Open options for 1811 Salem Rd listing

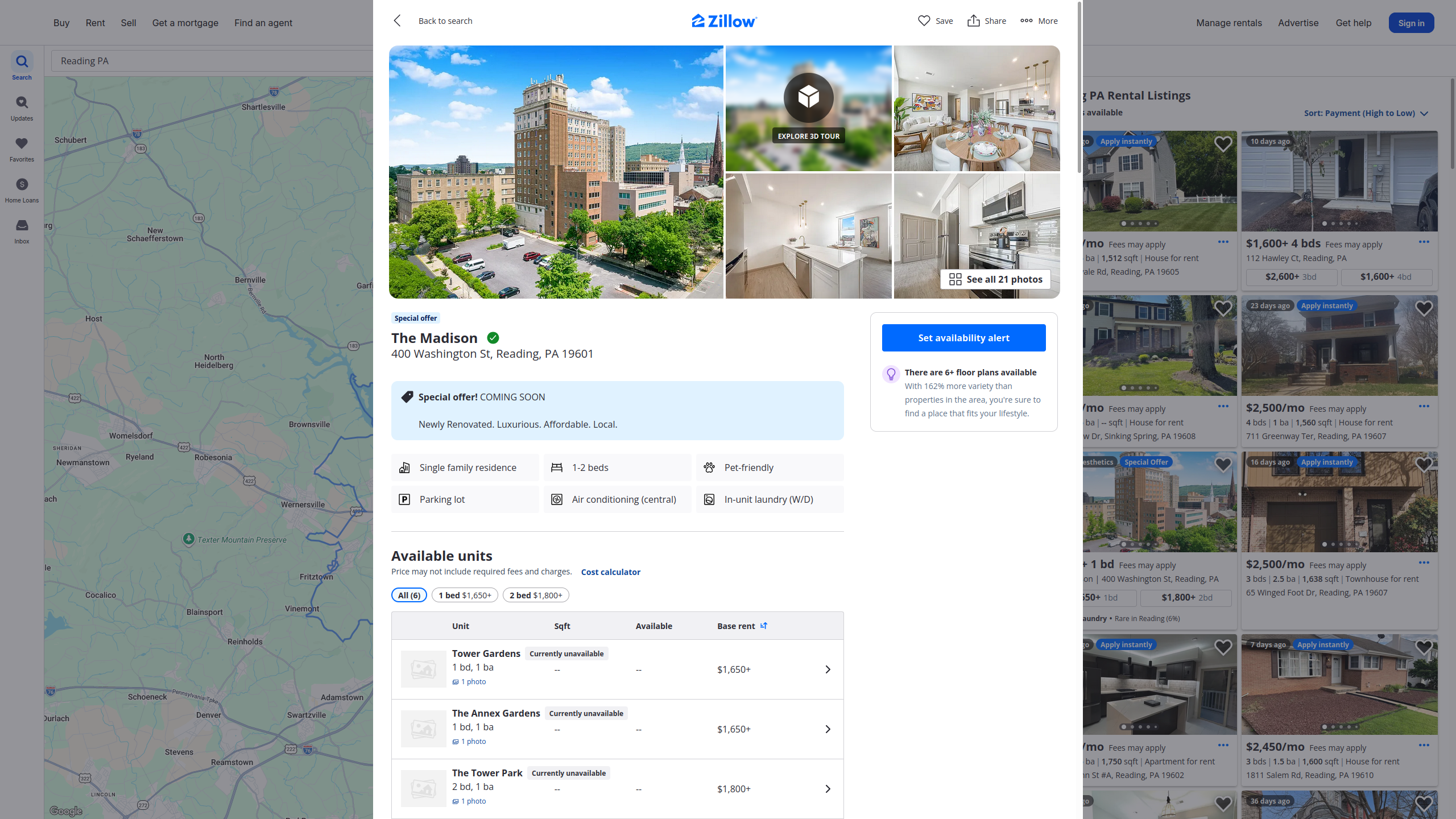tap(1424, 745)
